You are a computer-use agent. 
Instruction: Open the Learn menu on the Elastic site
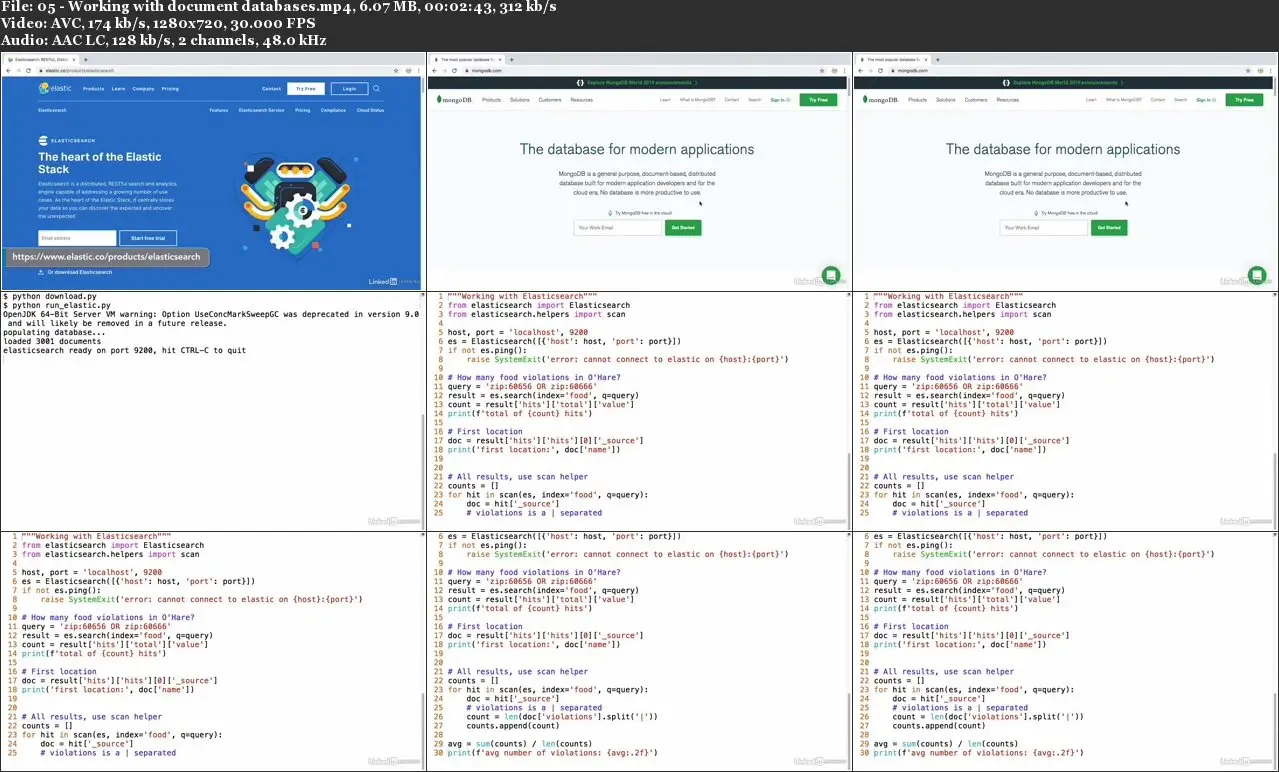pos(118,89)
